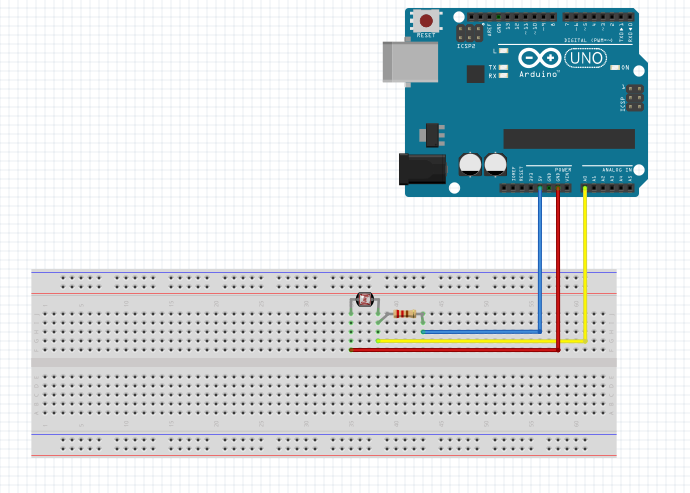Click the A3 analog input pin
Image resolution: width=690 pixels, height=493 pixels.
[612, 188]
